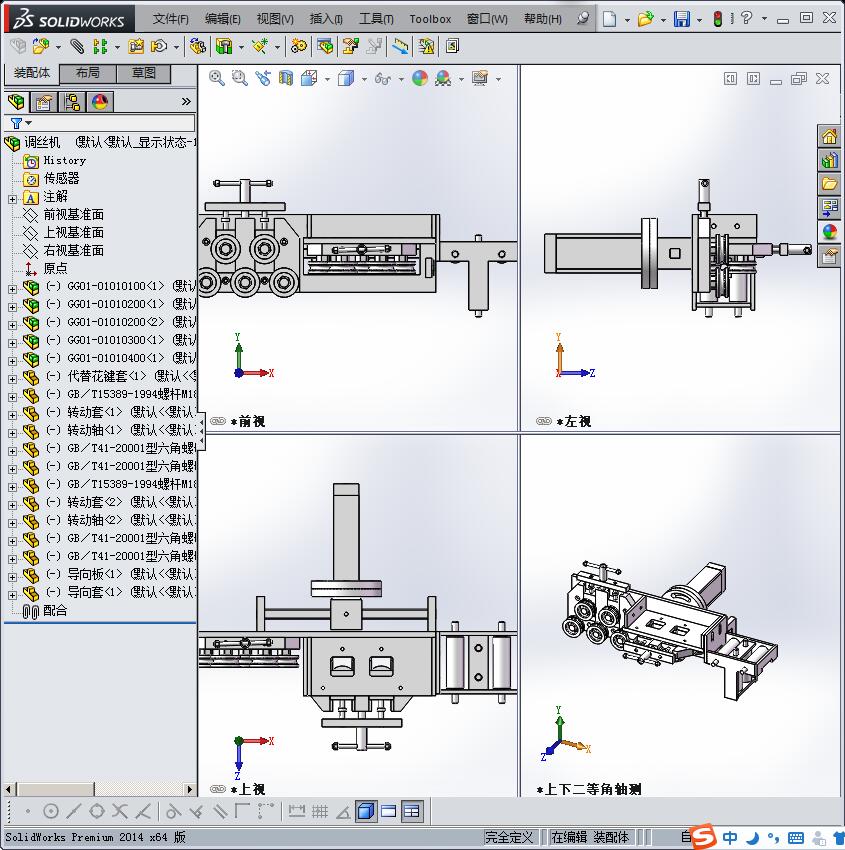Viewport: 845px width, 850px height.
Task: Click Linear Component Pattern tool
Action: pyautogui.click(x=100, y=47)
